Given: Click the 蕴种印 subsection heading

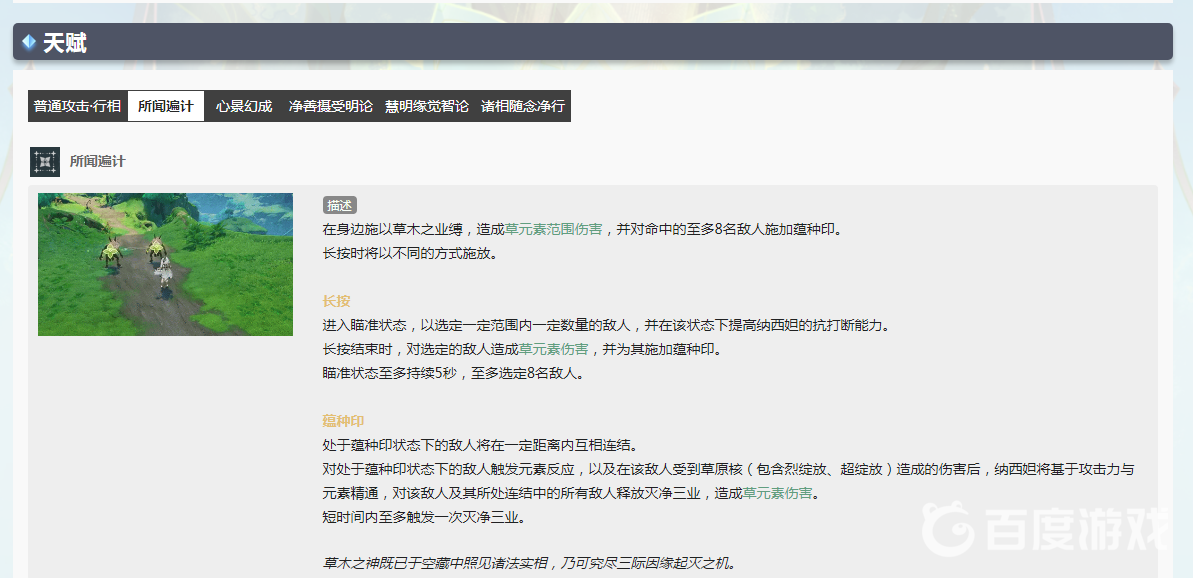Looking at the screenshot, I should pyautogui.click(x=343, y=421).
